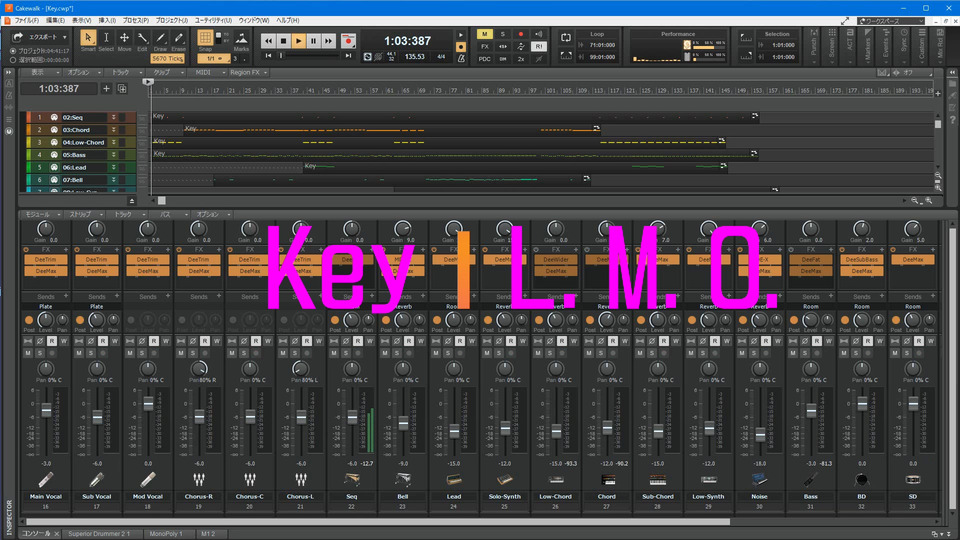960x540 pixels.
Task: Click the Bell instrument icon
Action: tap(403, 479)
